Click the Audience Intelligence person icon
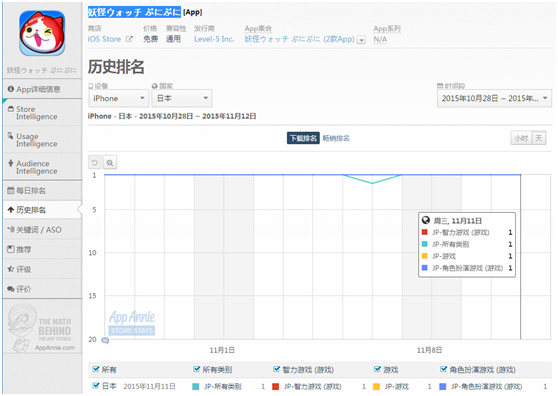The image size is (558, 396). (11, 163)
